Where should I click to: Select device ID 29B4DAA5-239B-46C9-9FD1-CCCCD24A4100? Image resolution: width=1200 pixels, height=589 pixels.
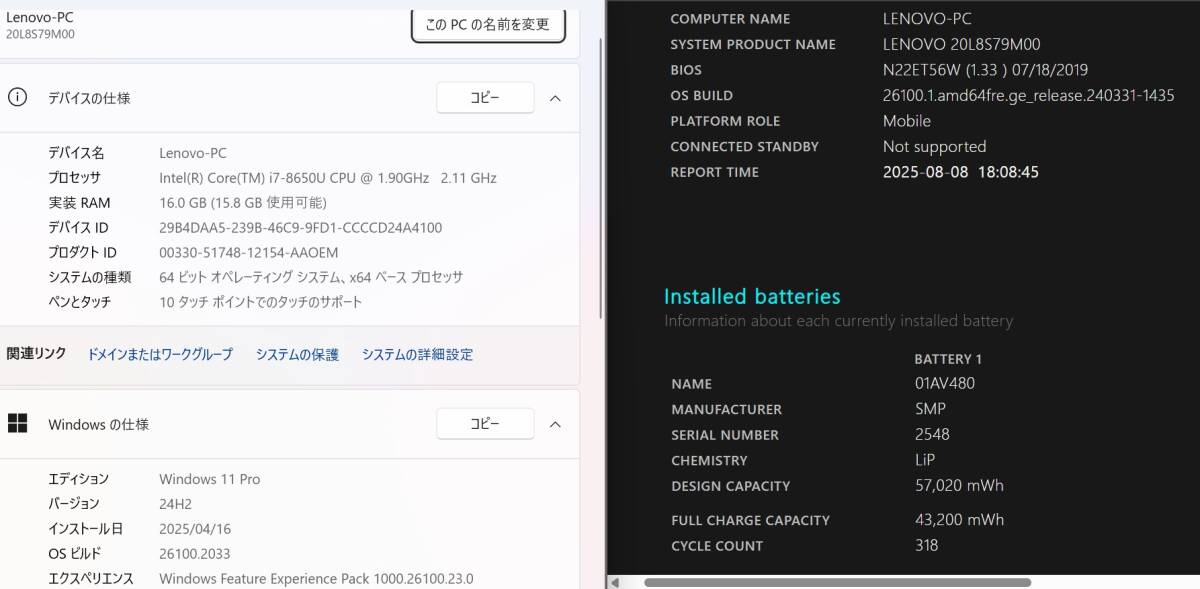[301, 228]
